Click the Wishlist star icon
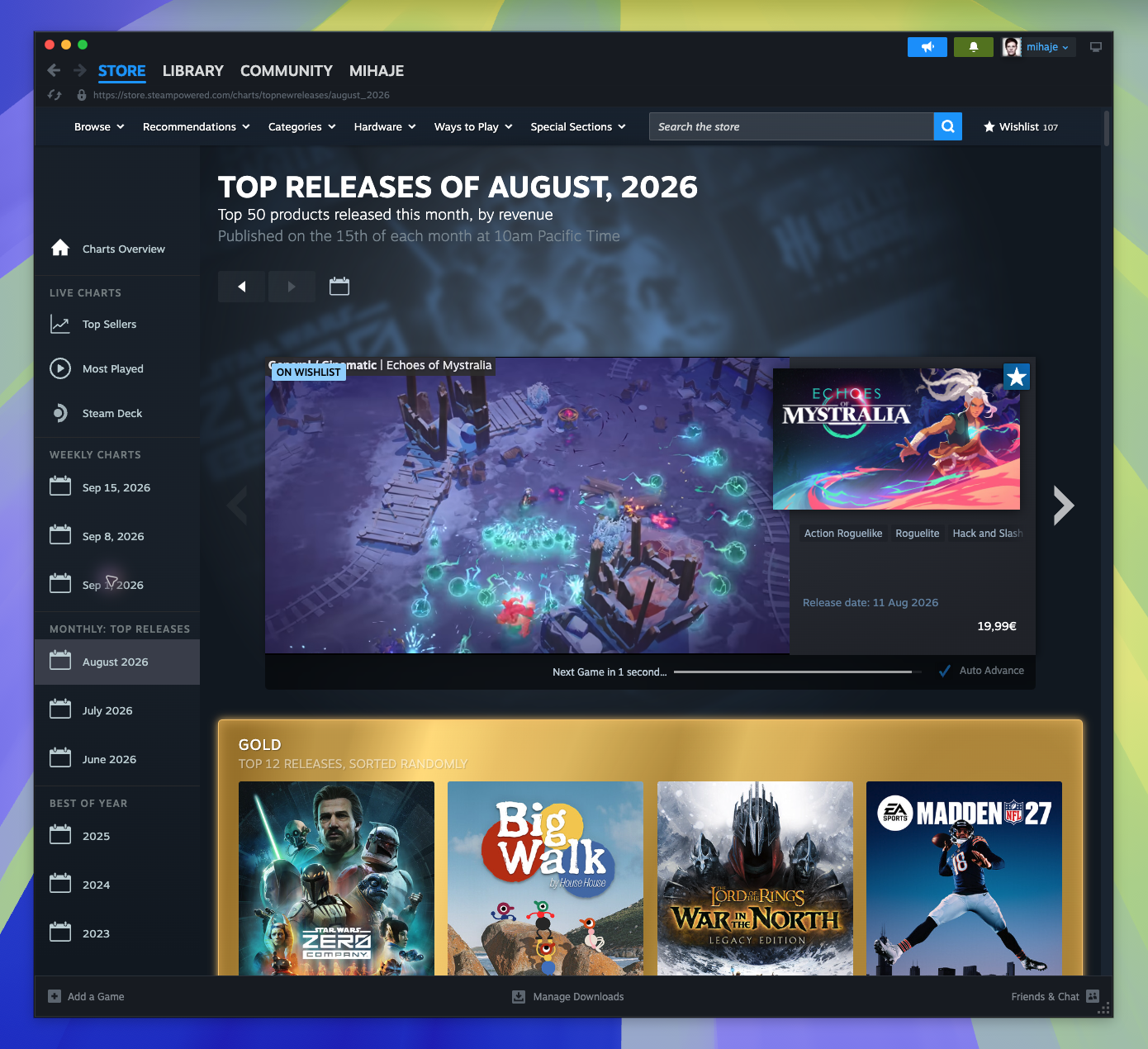1148x1049 pixels. tap(989, 126)
